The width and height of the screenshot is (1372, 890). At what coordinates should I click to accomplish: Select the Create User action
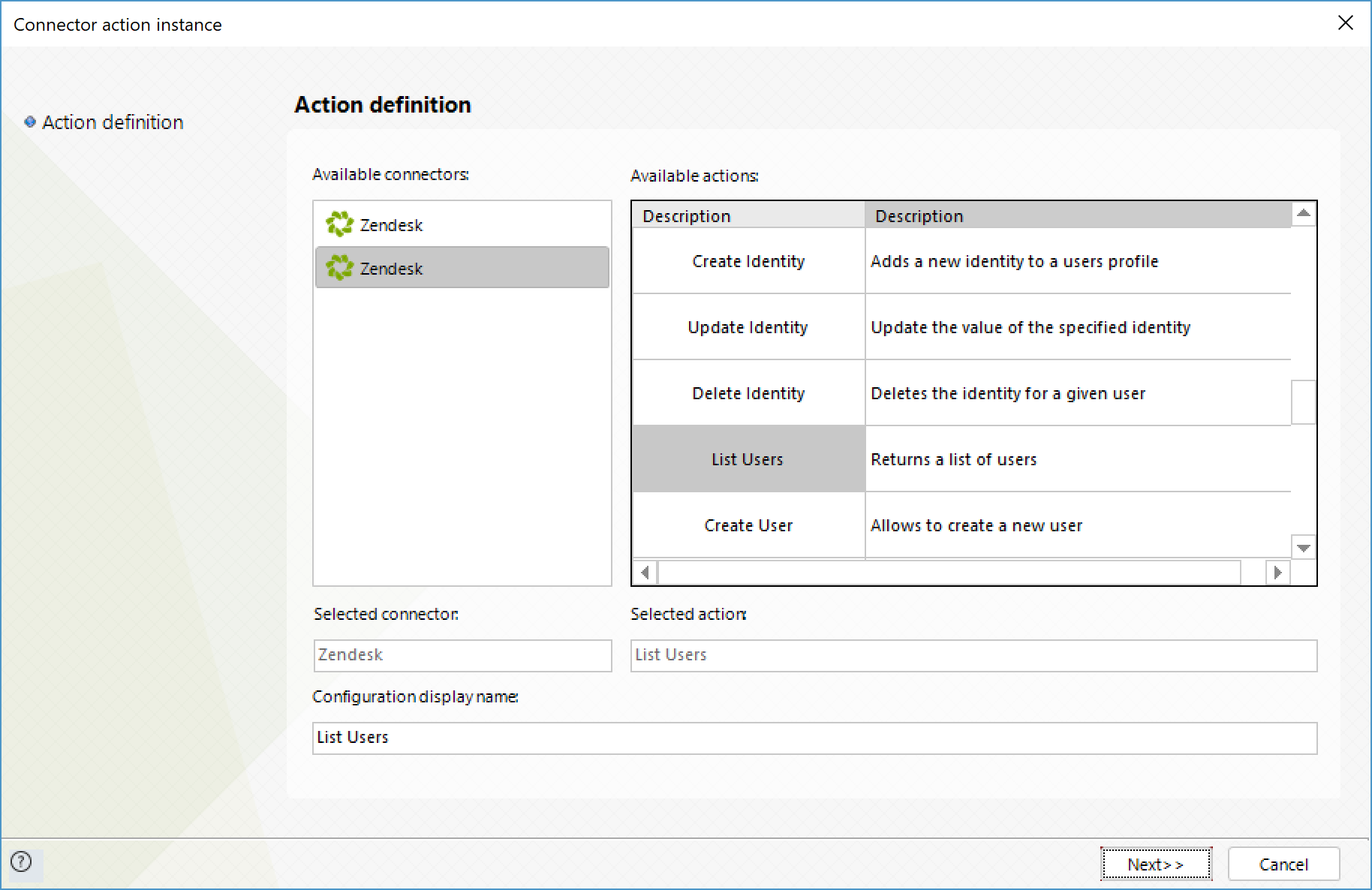[748, 525]
